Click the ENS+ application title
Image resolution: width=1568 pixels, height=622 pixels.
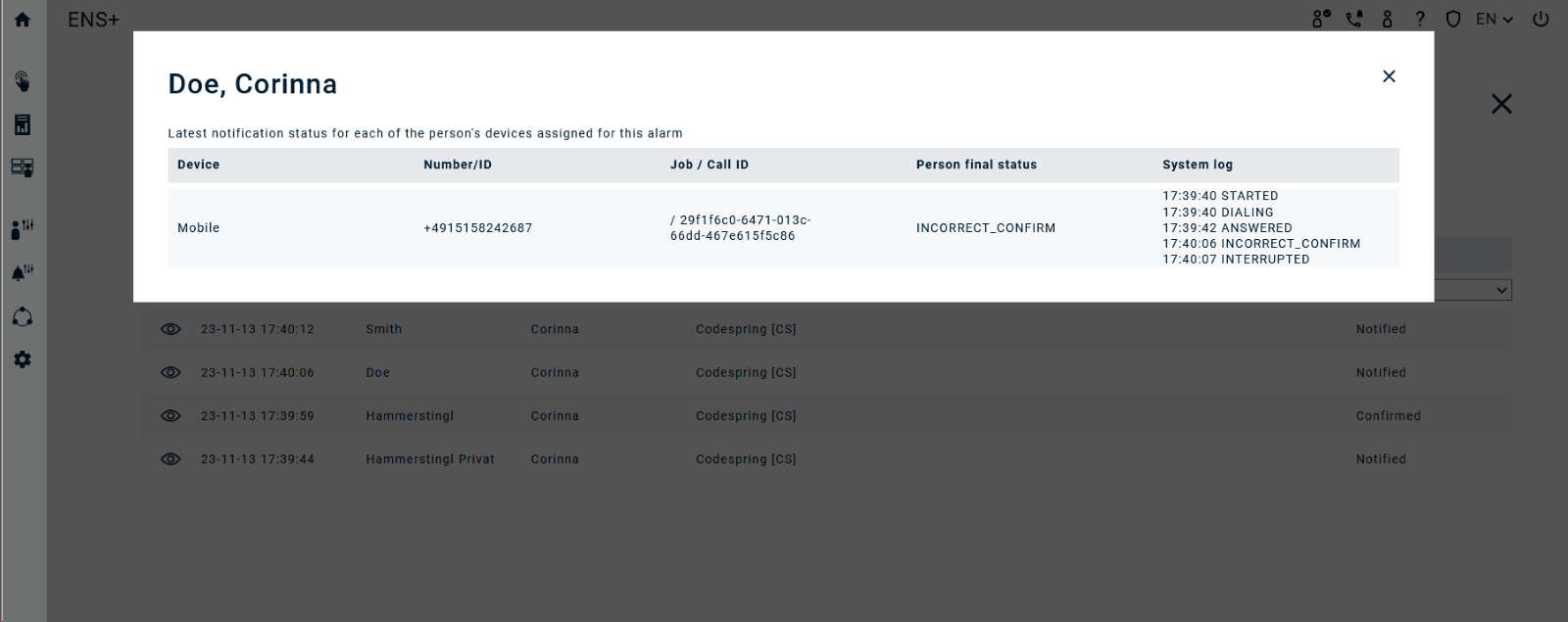(x=93, y=20)
